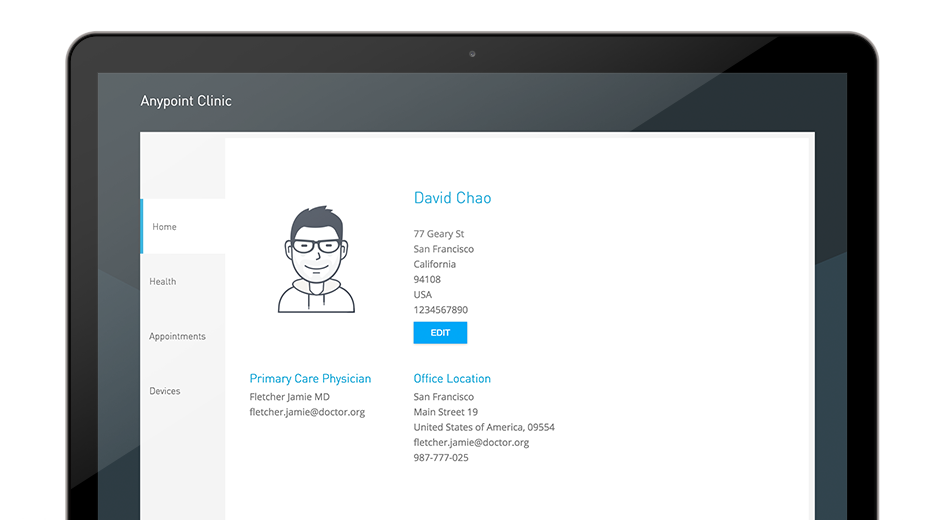The height and width of the screenshot is (520, 935).
Task: Click the zip code 94108
Action: point(427,279)
